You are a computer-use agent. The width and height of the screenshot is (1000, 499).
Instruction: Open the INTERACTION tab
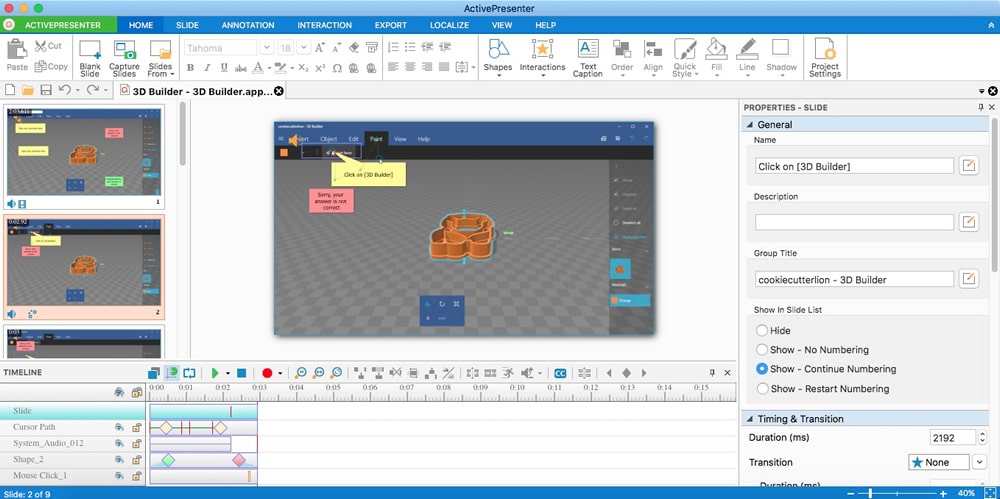tap(325, 25)
